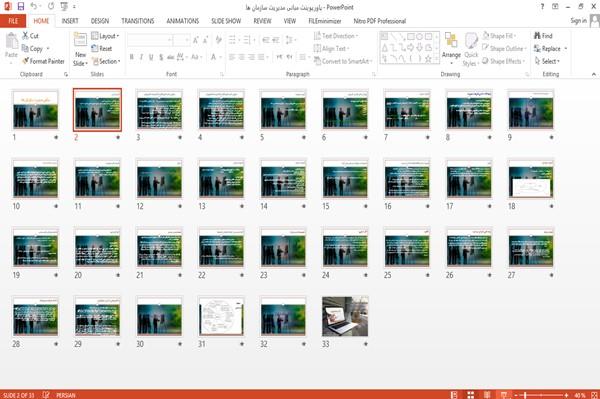Open PowerPoint Help question mark
The width and height of the screenshot is (600, 399).
click(542, 7)
